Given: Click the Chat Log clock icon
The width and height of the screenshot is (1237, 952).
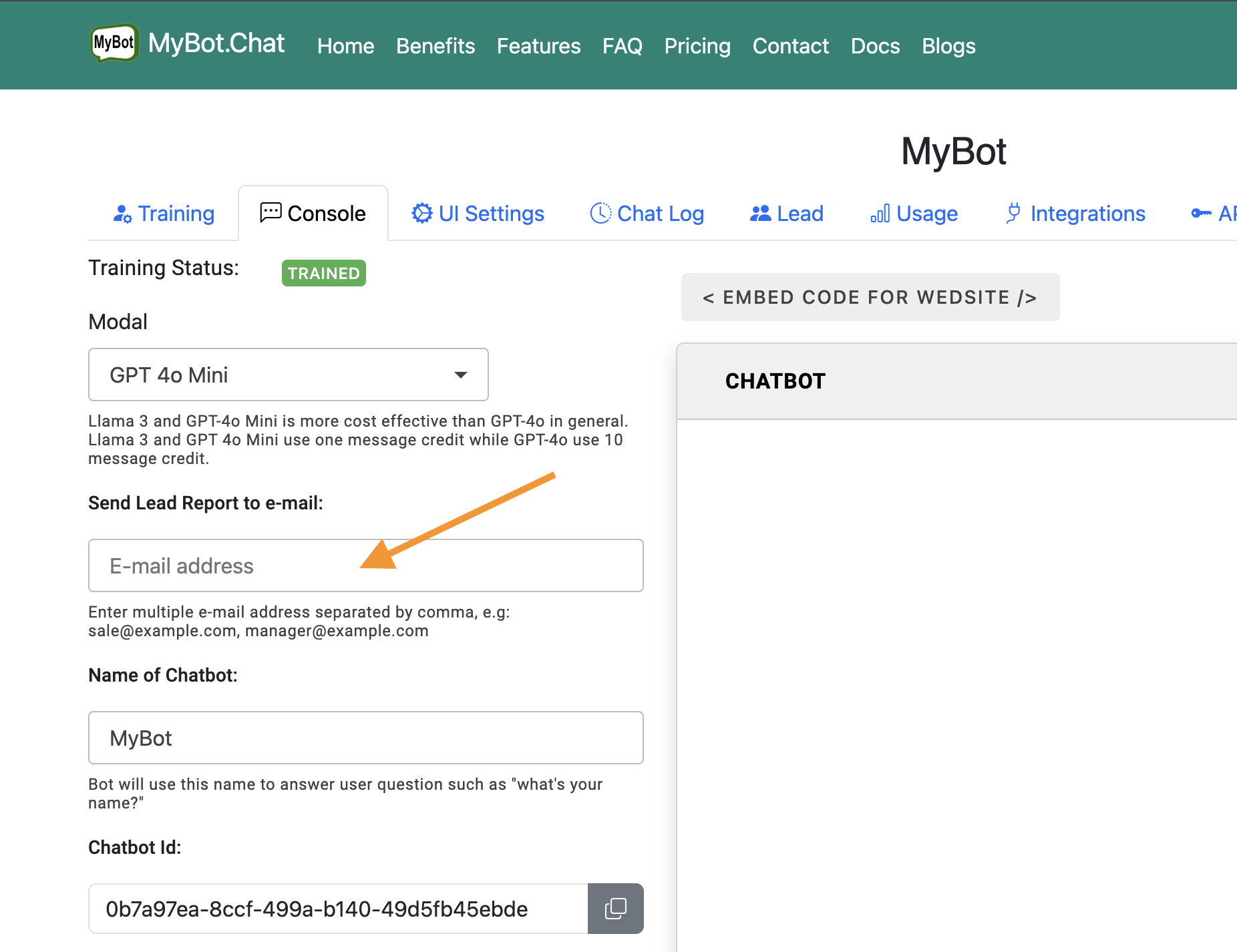Looking at the screenshot, I should pyautogui.click(x=600, y=214).
